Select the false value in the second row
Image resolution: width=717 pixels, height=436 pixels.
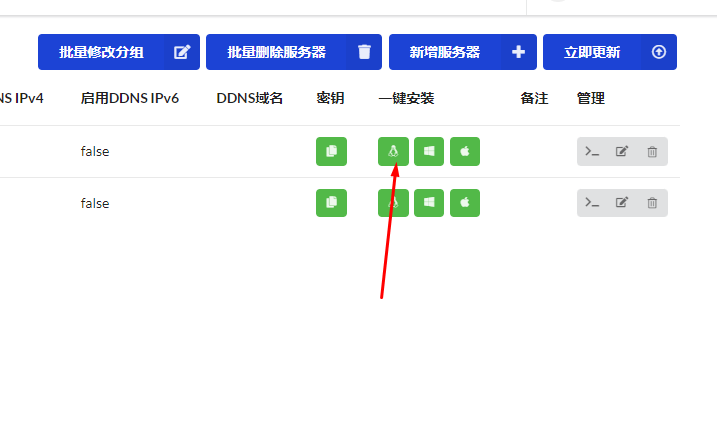click(x=95, y=203)
